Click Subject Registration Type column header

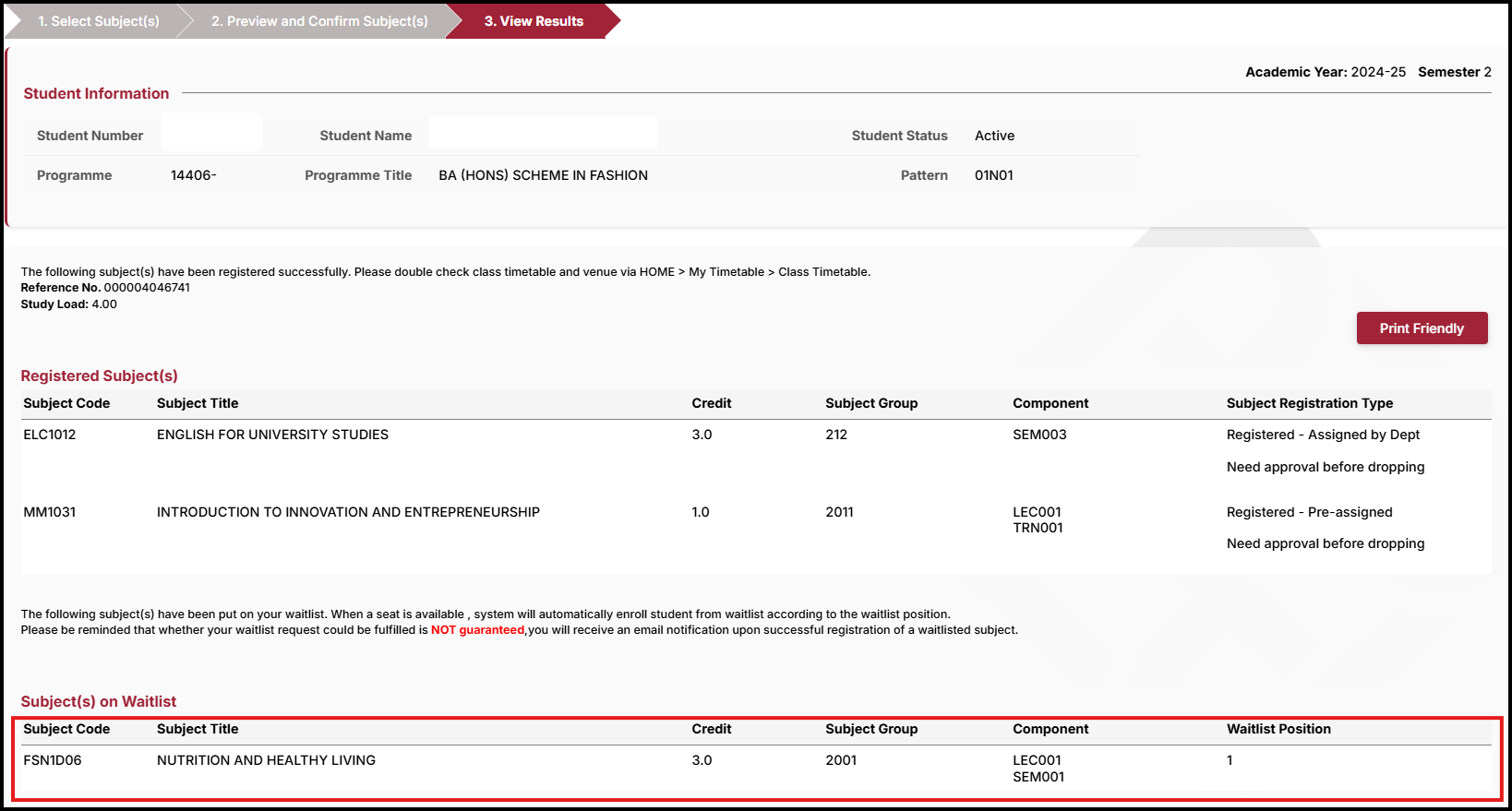point(1309,403)
